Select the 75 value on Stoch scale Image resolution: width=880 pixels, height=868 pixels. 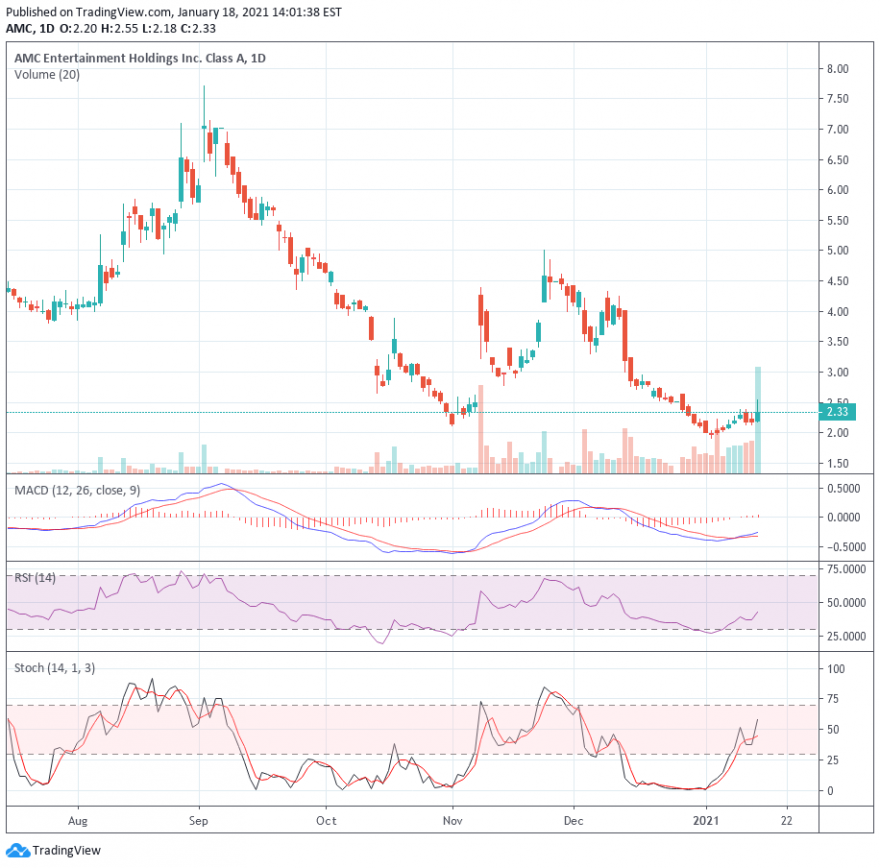point(833,699)
